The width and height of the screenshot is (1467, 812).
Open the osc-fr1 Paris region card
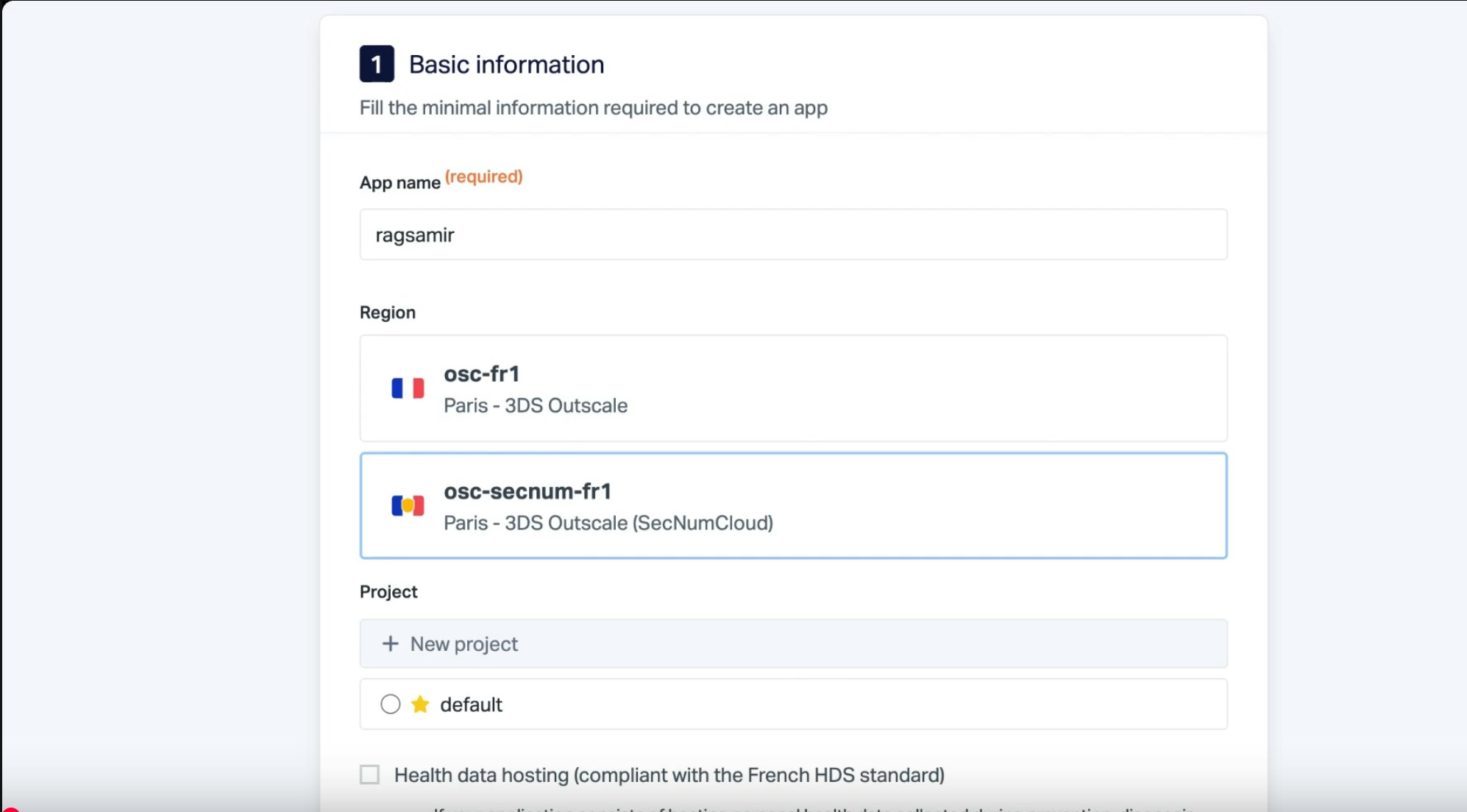[793, 389]
